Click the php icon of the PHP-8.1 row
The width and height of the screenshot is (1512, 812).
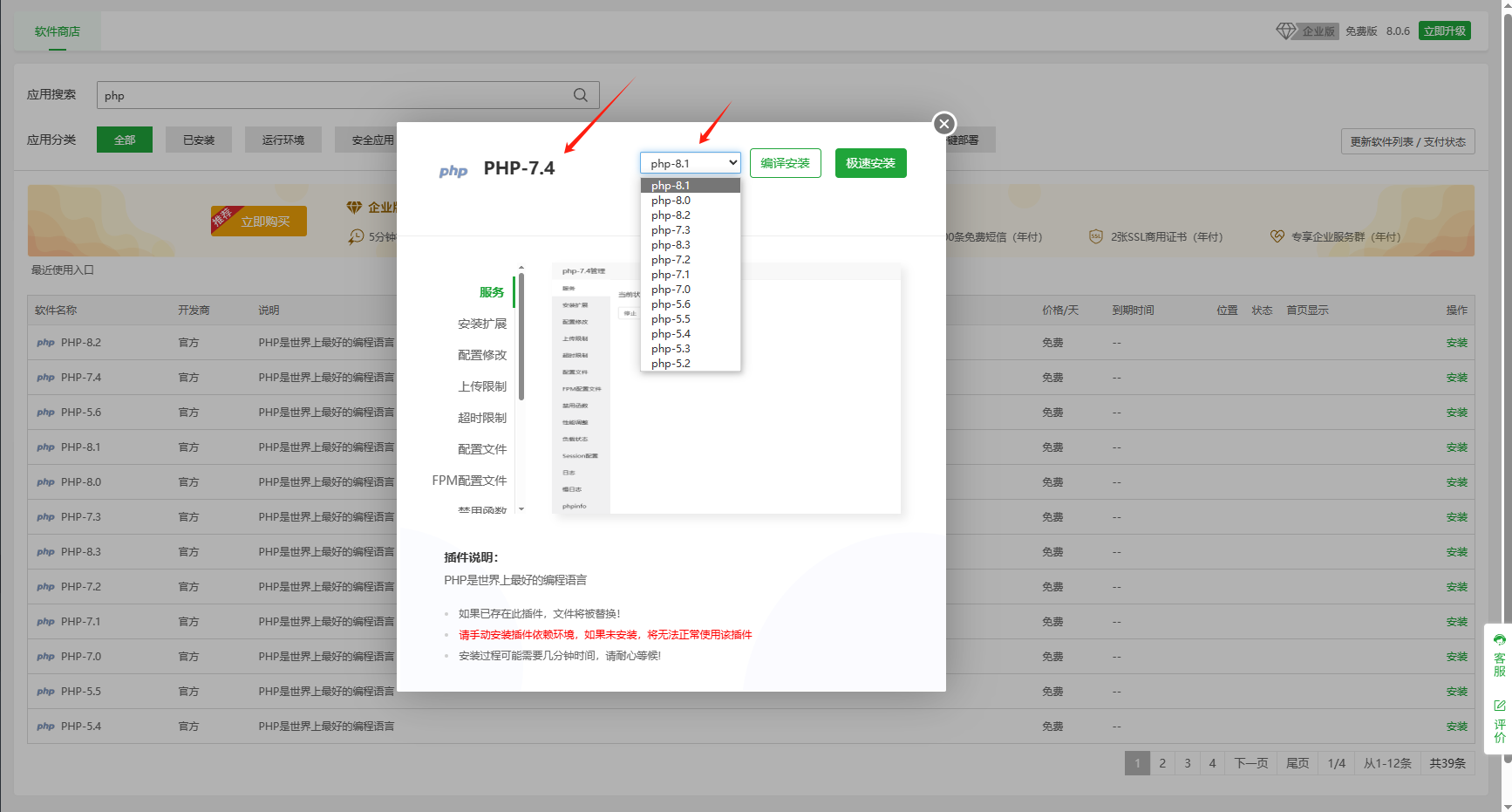click(x=45, y=447)
